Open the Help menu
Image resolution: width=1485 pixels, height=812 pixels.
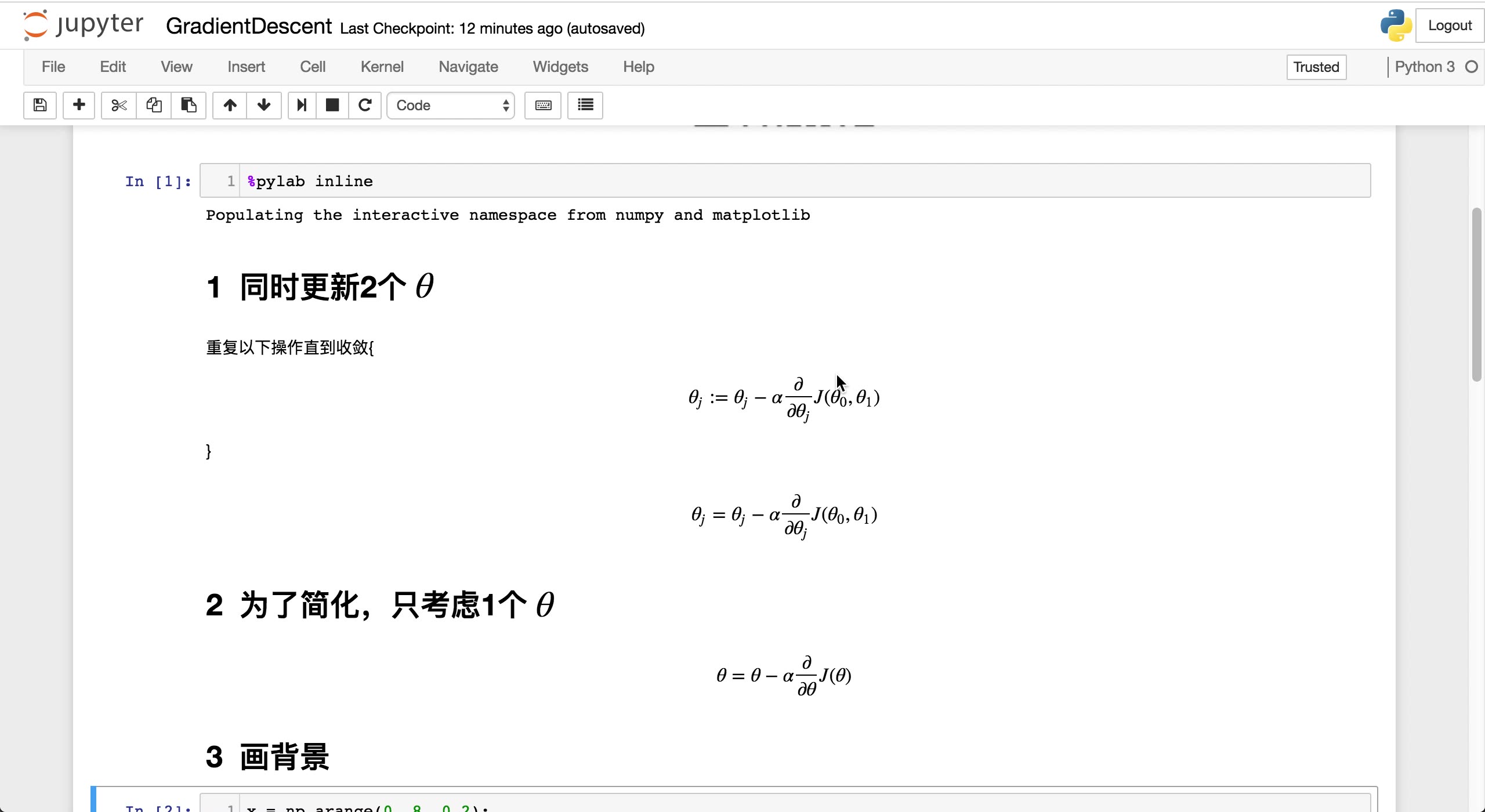click(639, 67)
